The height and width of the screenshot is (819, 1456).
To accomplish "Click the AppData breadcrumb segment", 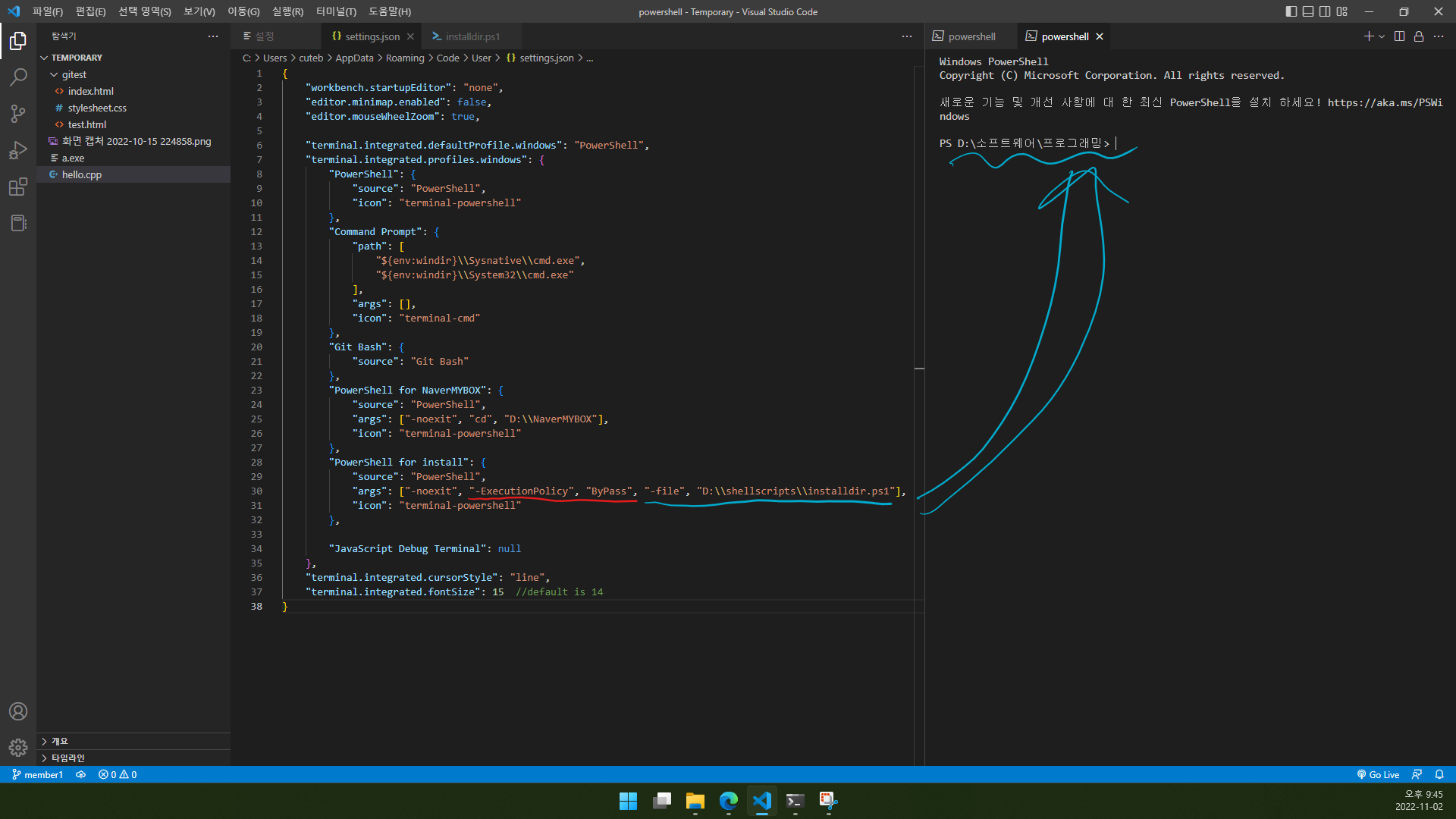I will tap(354, 58).
